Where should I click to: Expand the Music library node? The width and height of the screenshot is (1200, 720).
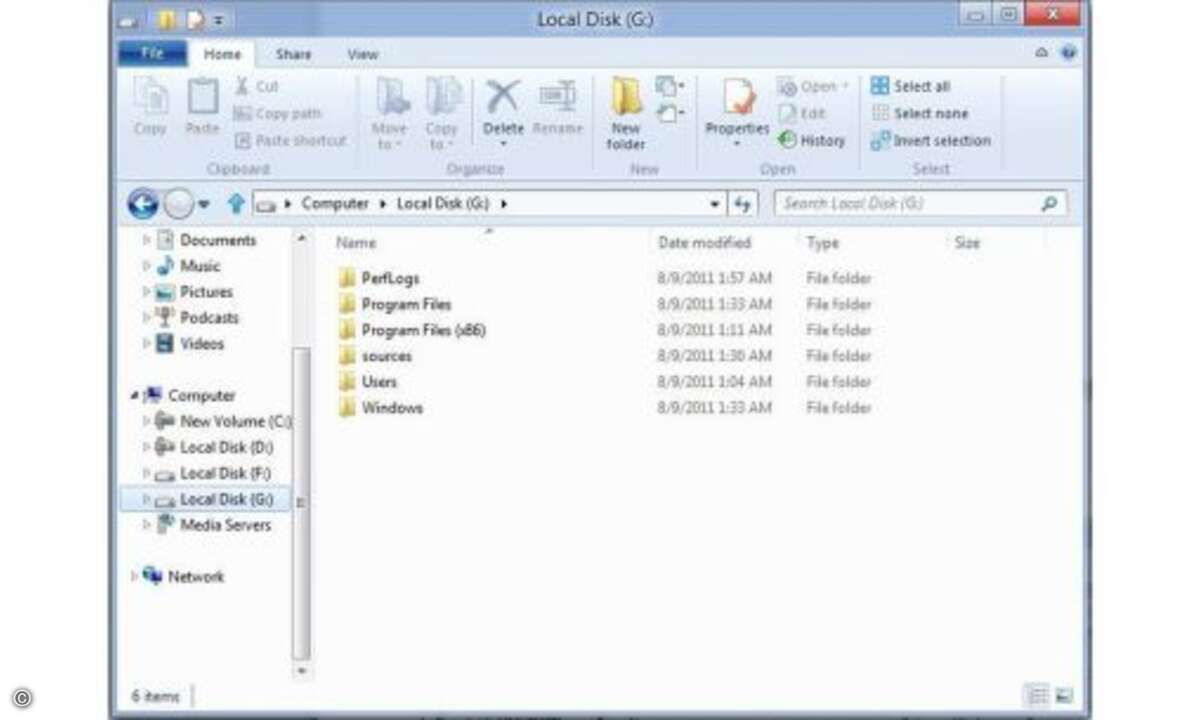(x=147, y=266)
